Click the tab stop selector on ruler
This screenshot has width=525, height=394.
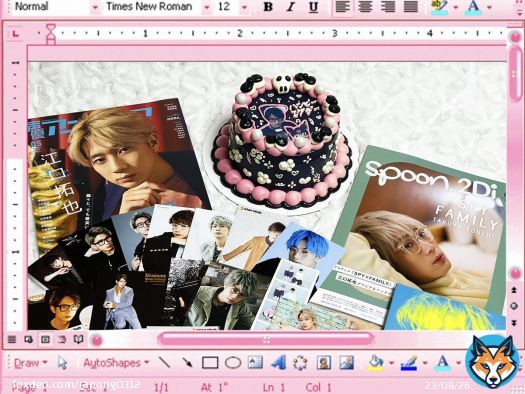[x=16, y=33]
